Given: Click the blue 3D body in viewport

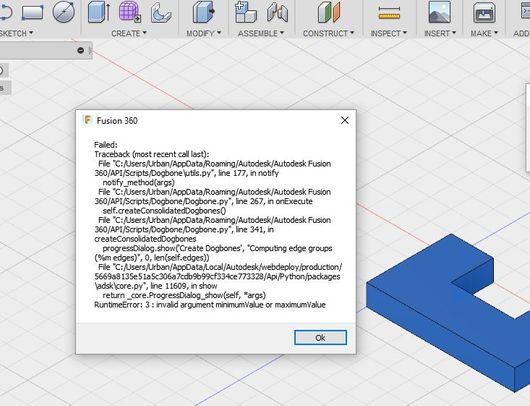Looking at the screenshot, I should point(439,304).
